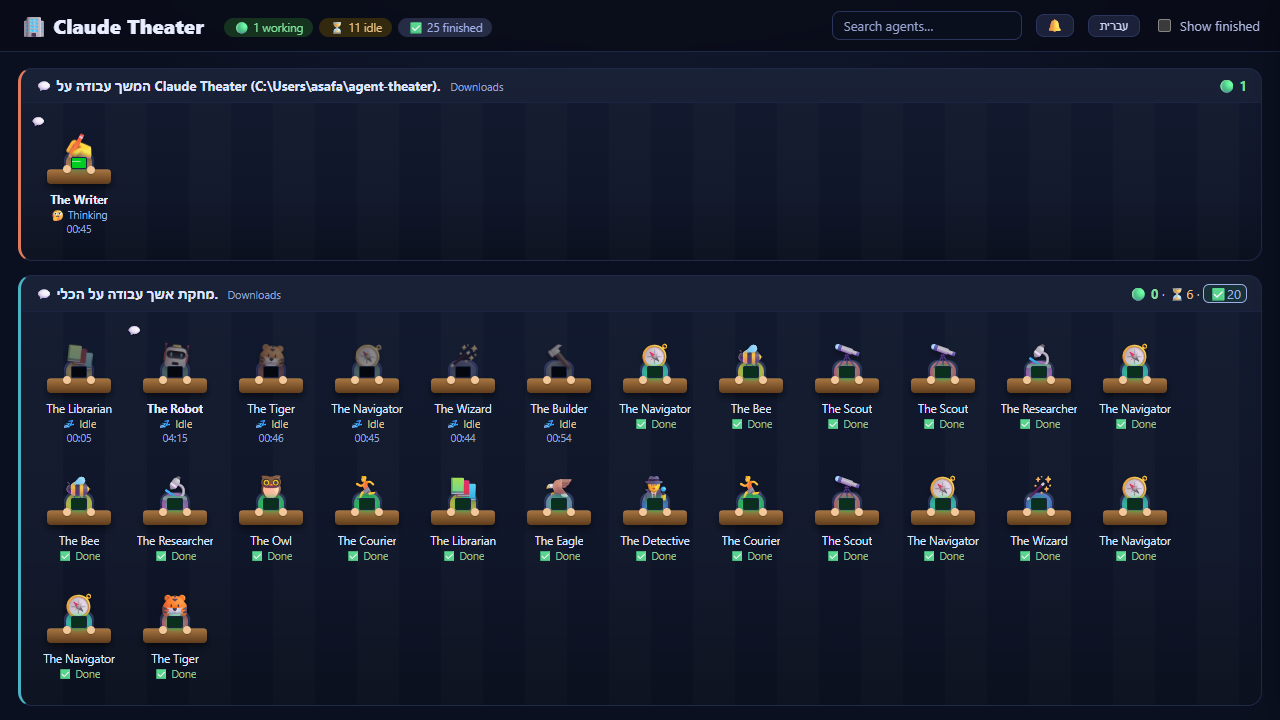This screenshot has height=720, width=1280.
Task: Click the idle Tiger agent avatar
Action: [271, 369]
